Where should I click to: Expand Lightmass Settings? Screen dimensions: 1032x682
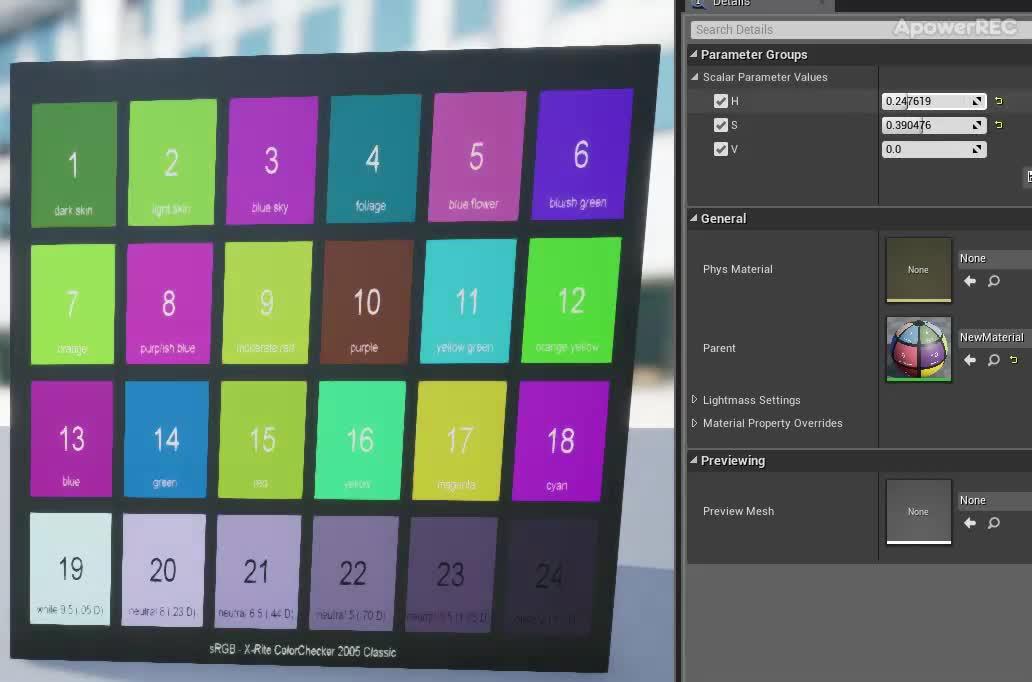tap(694, 400)
